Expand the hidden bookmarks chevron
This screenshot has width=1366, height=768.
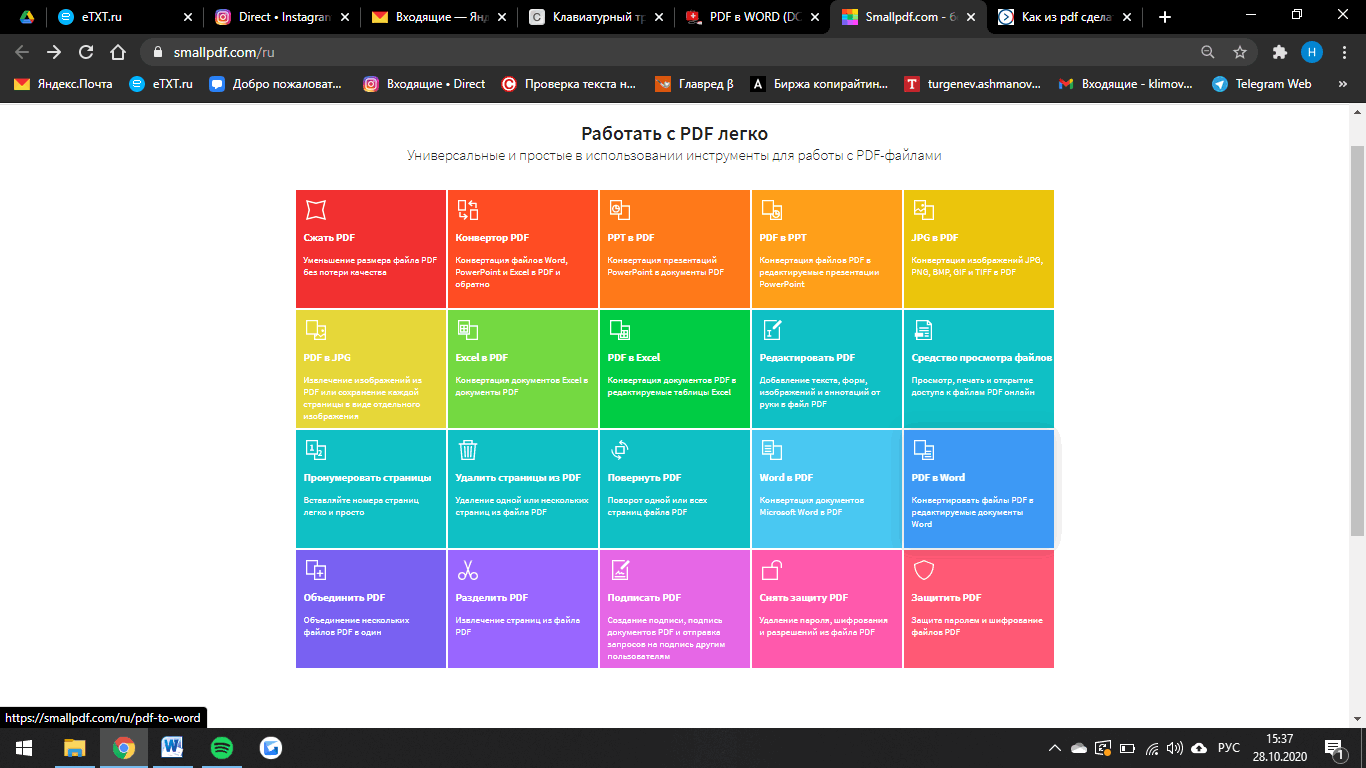click(x=1342, y=84)
